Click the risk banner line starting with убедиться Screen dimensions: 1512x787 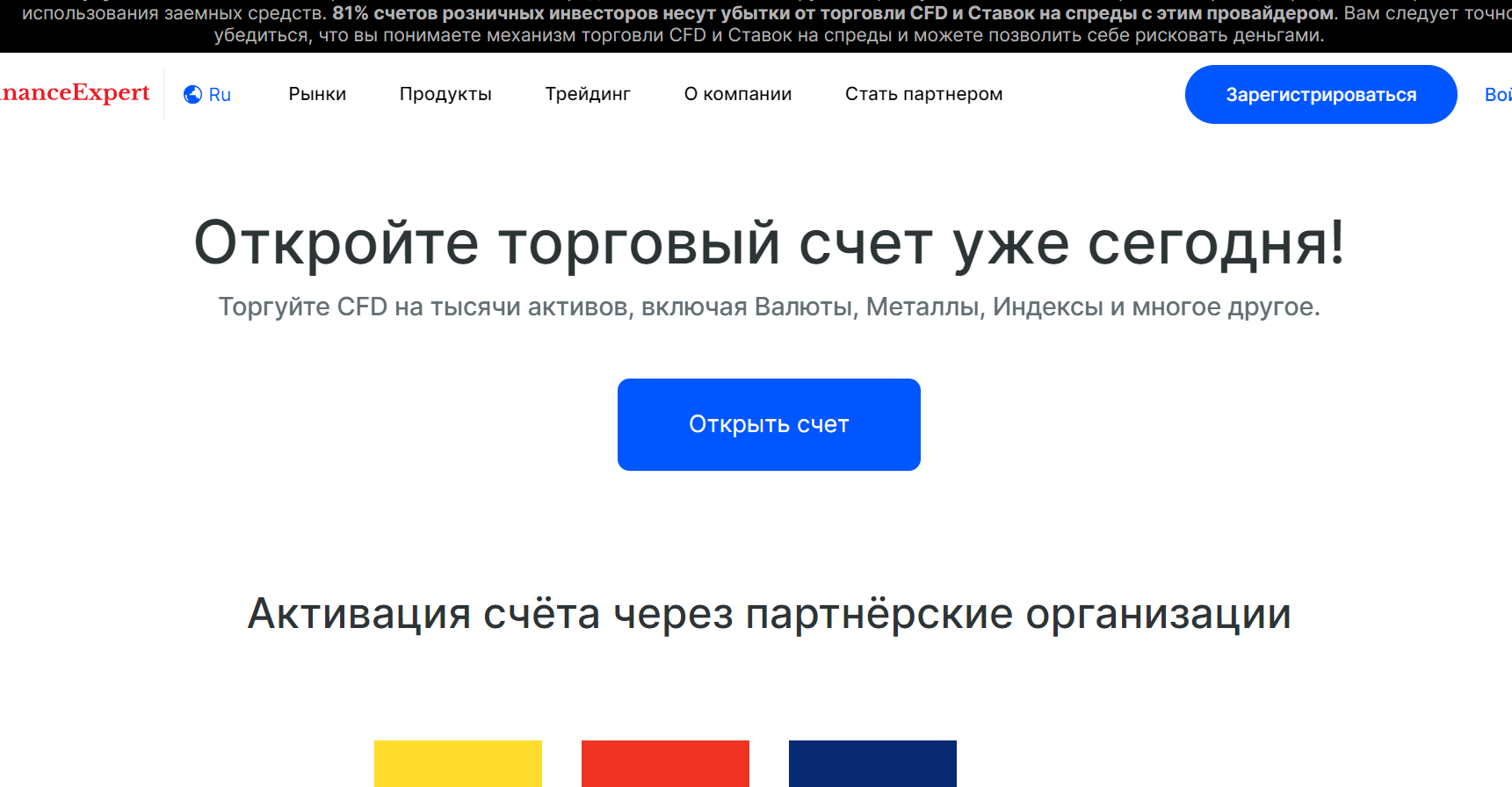pyautogui.click(x=769, y=35)
